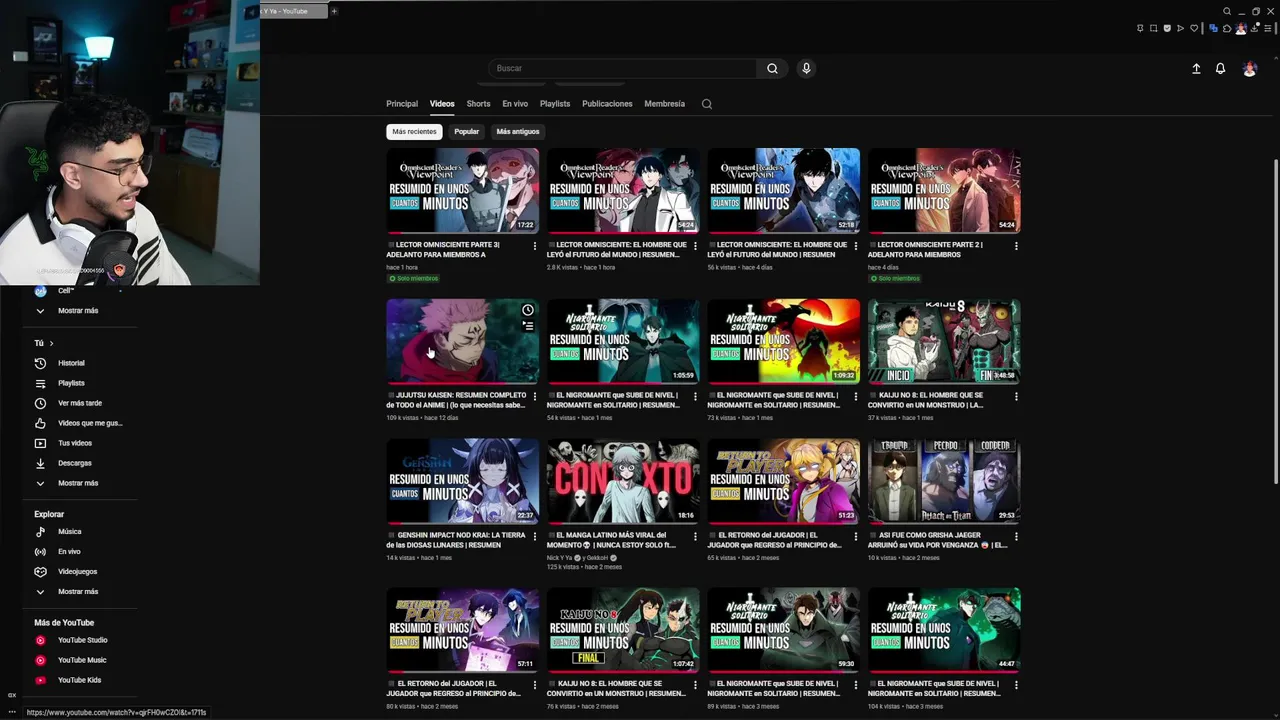Open the CONTEXTO 18:16 video thumbnail
Screen dimensions: 1280x720
pyautogui.click(x=623, y=481)
